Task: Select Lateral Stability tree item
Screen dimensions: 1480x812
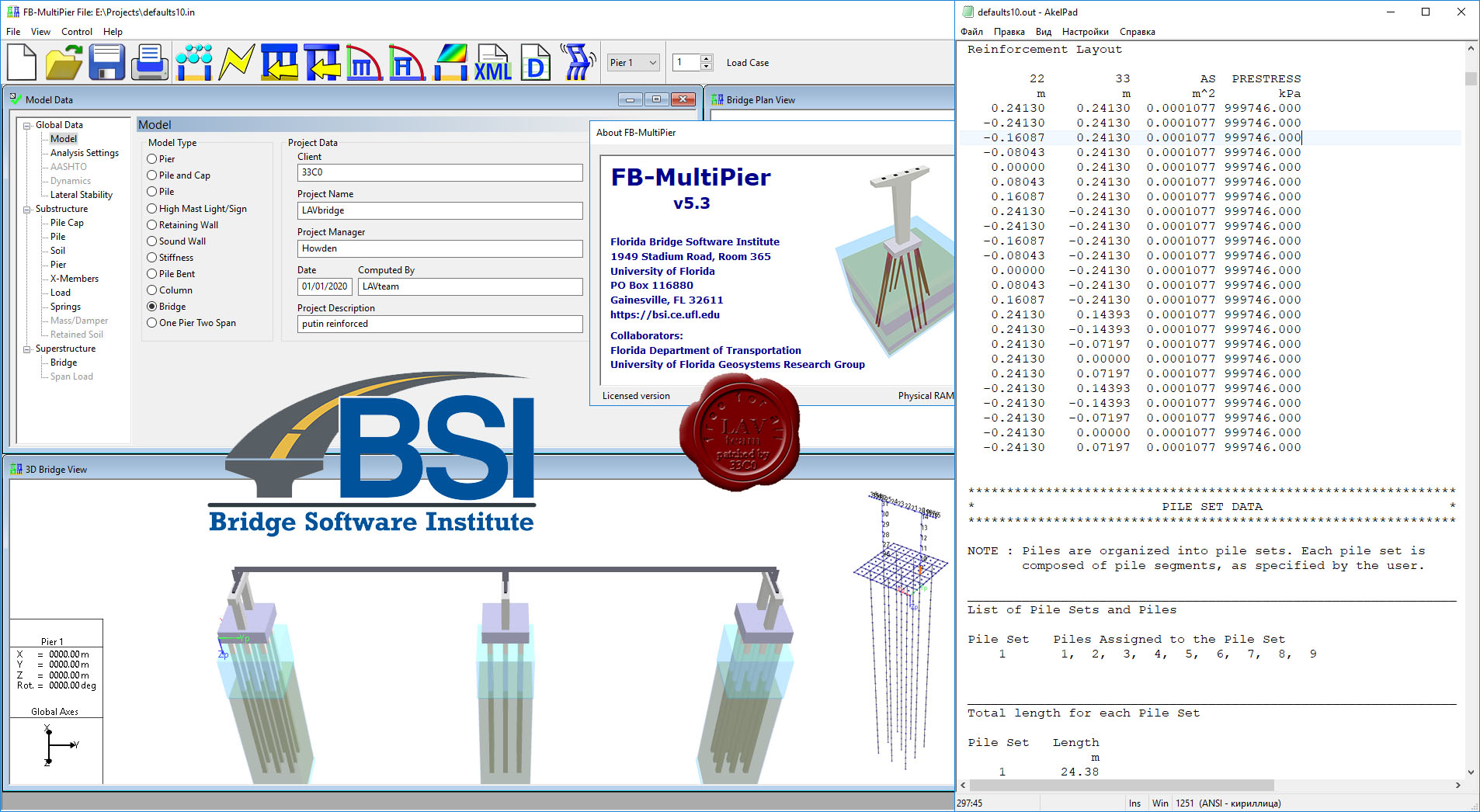Action: click(82, 195)
